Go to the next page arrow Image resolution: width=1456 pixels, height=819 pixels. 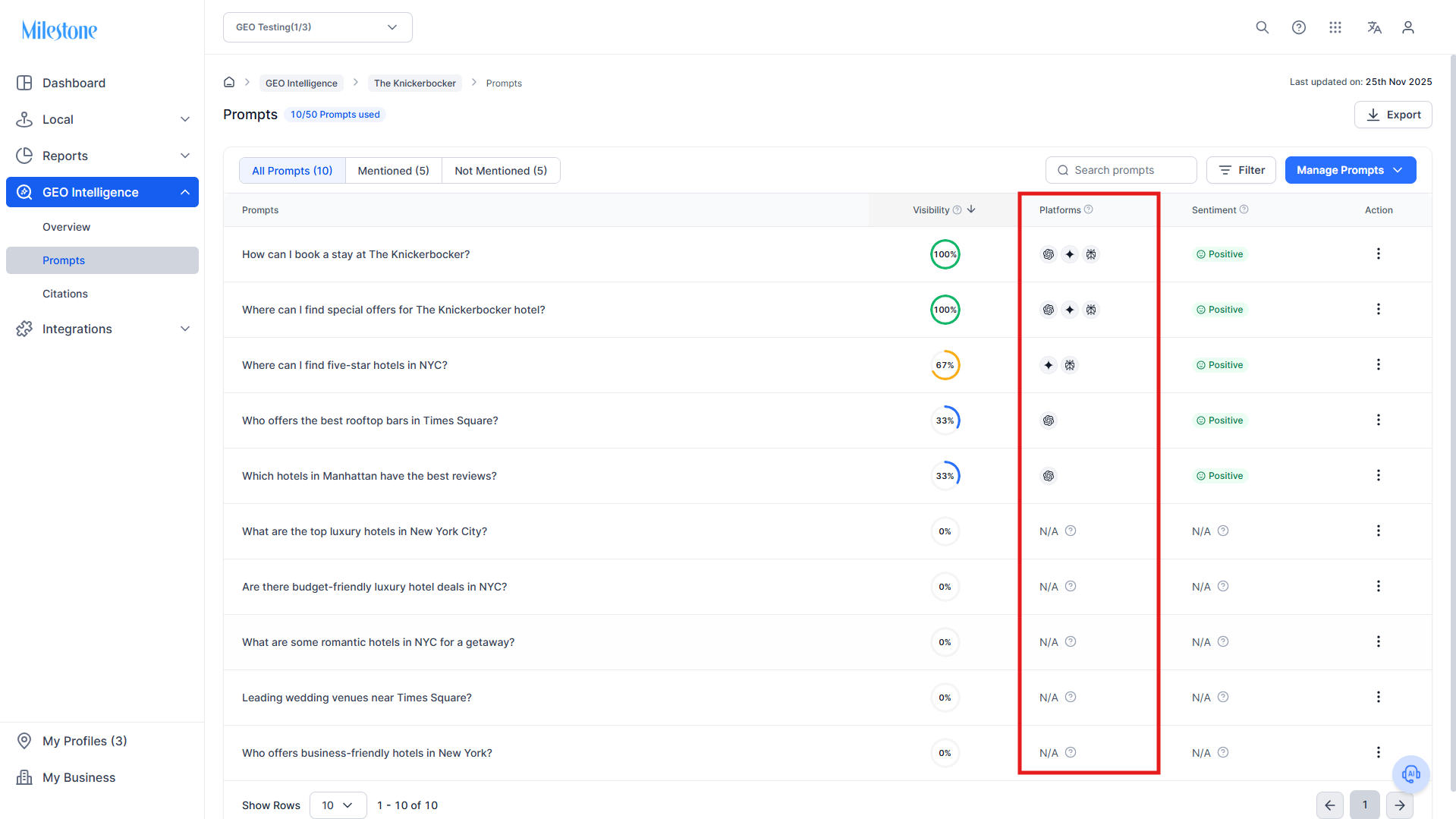[1400, 805]
